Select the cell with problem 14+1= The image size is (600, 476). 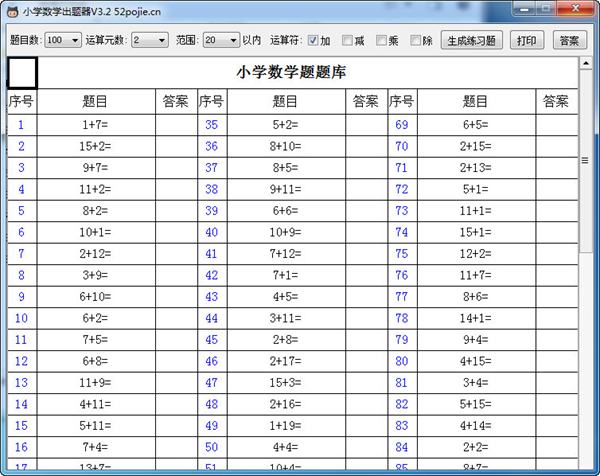(x=476, y=318)
